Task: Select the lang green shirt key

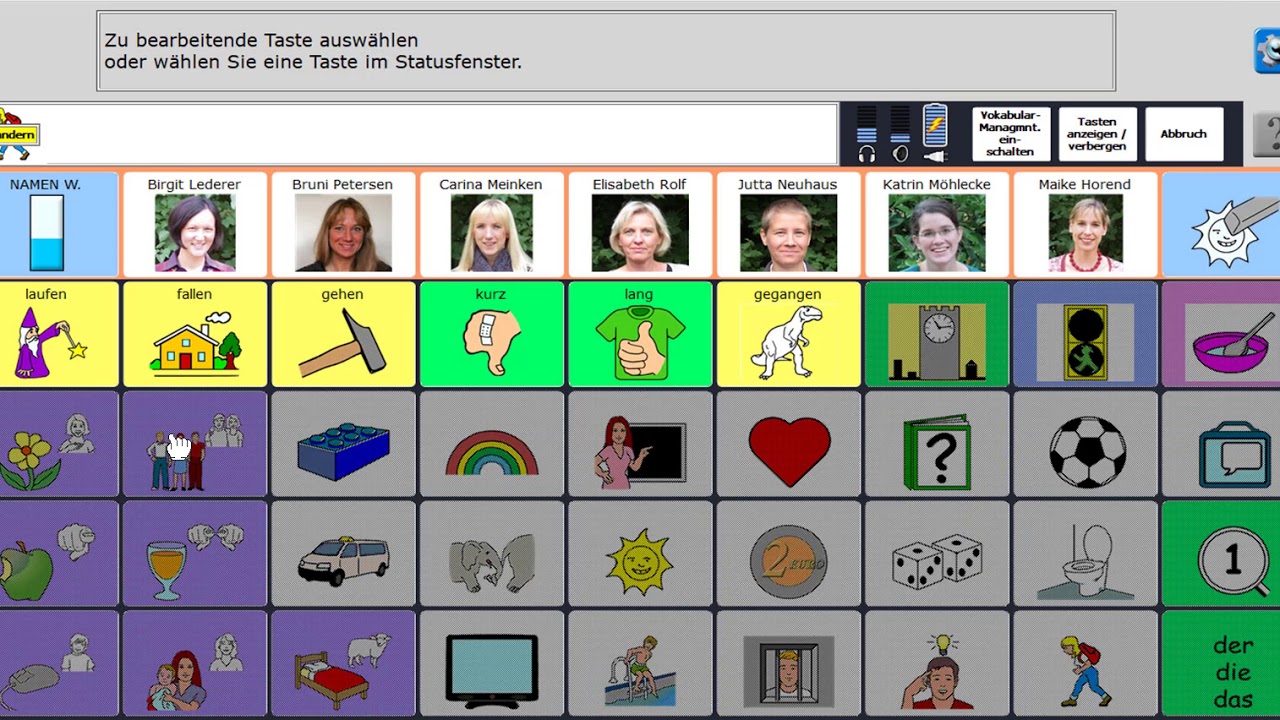Action: click(x=640, y=334)
